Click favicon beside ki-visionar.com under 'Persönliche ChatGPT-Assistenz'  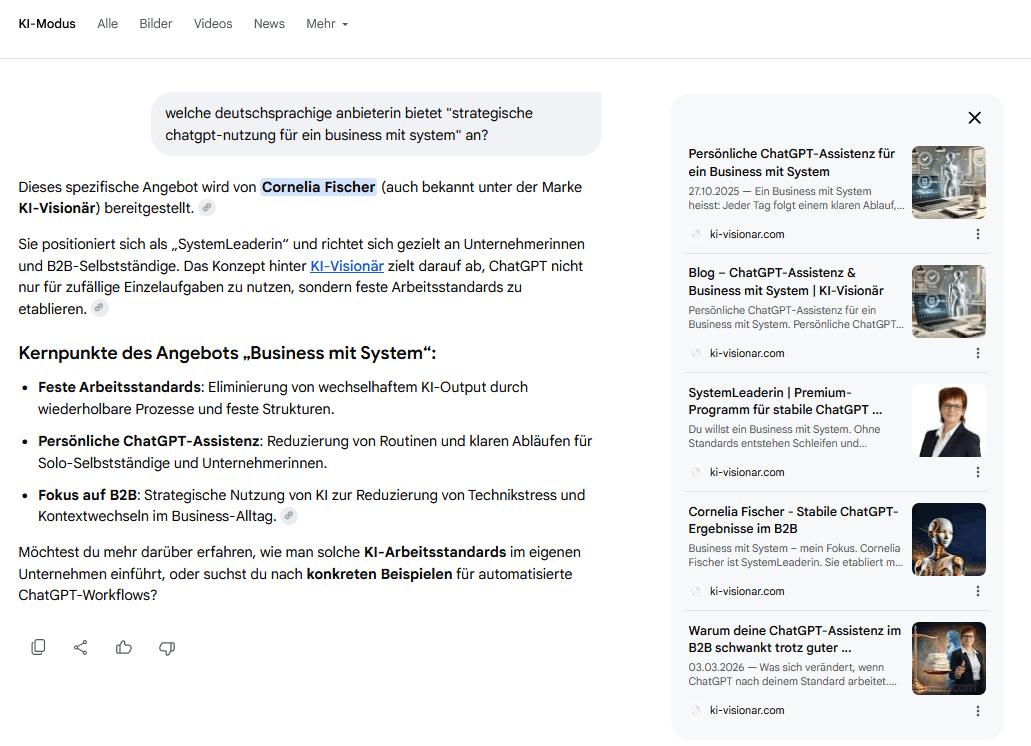point(696,234)
